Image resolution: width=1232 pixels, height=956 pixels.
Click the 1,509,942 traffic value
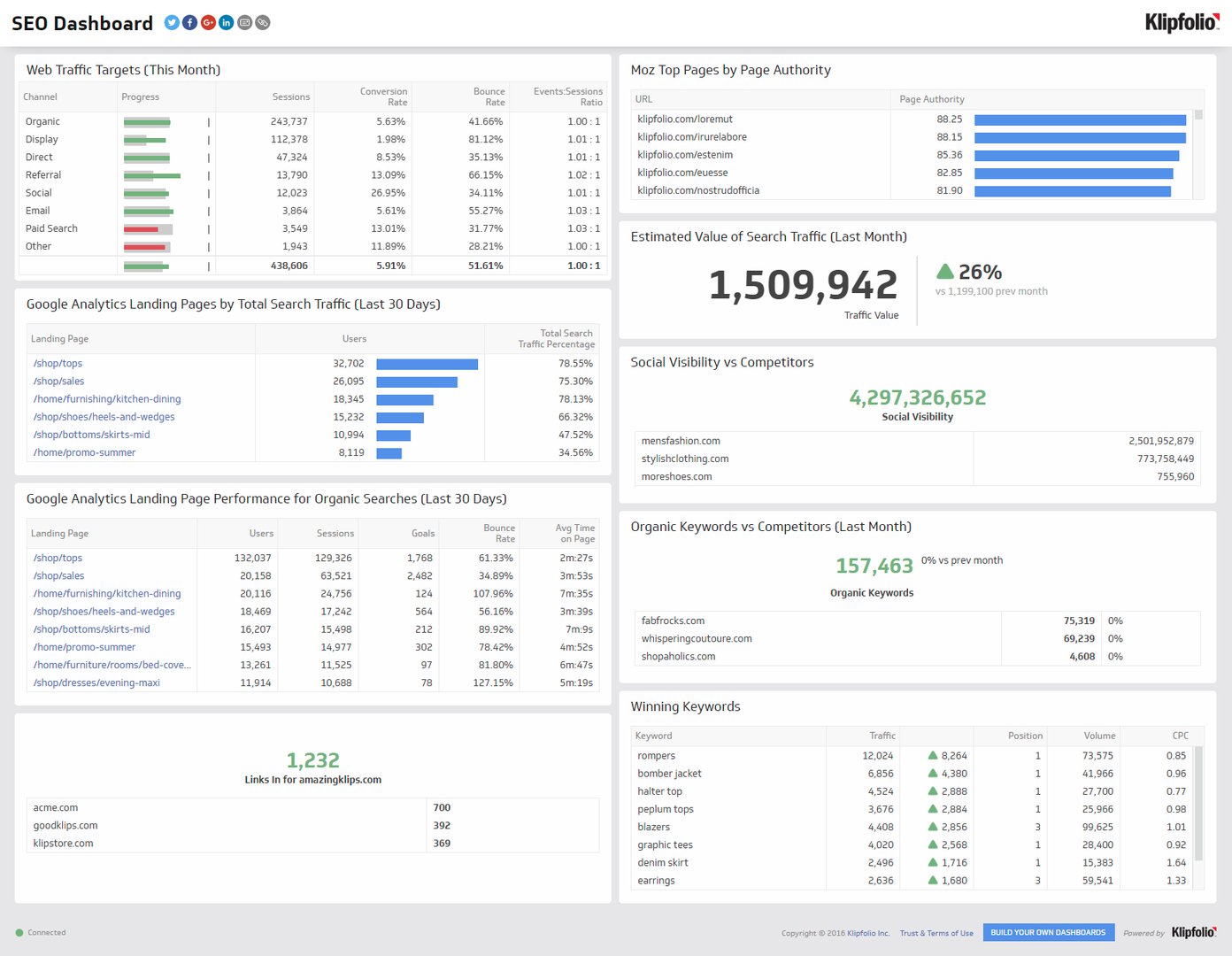803,285
